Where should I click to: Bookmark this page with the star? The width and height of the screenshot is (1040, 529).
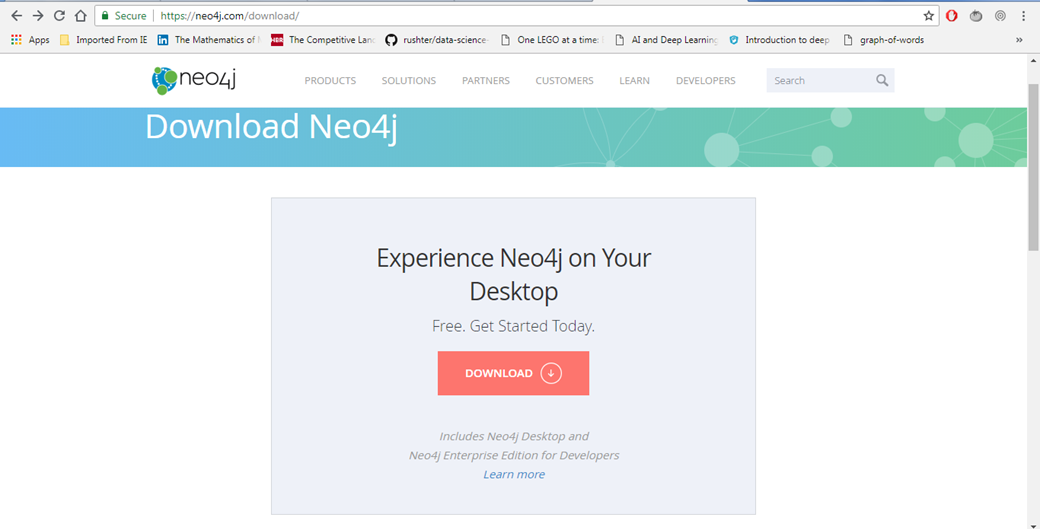[929, 16]
